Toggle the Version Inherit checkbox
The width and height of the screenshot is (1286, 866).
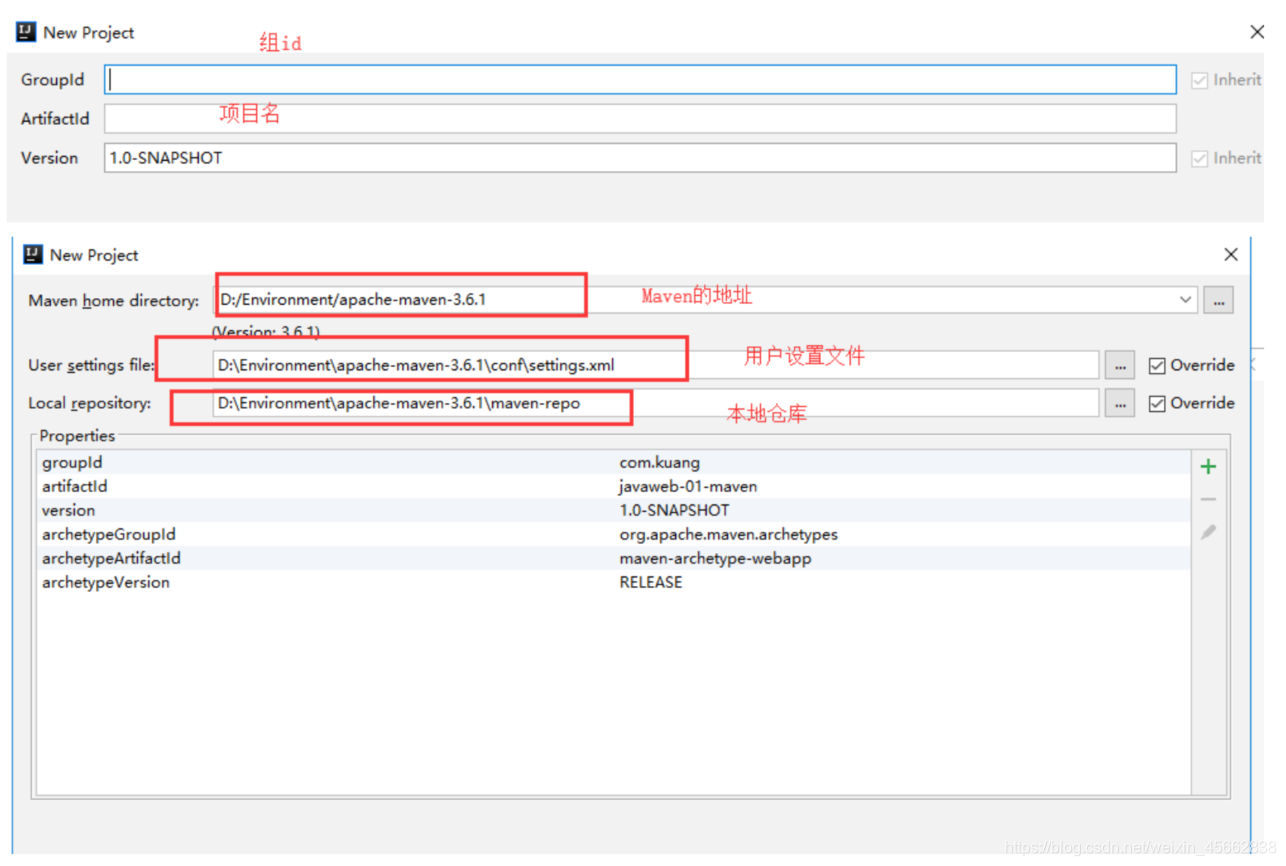click(x=1200, y=159)
